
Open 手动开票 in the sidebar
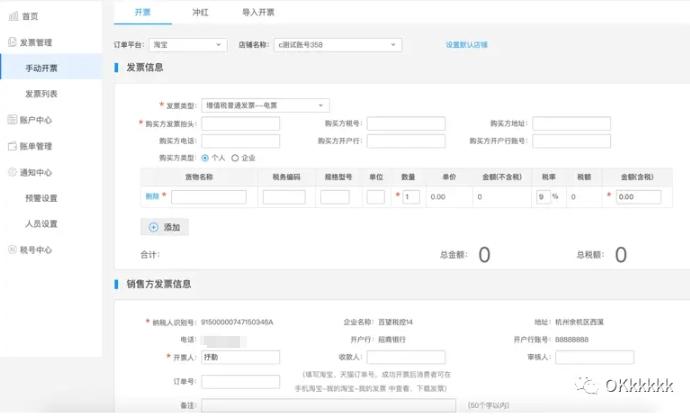(x=51, y=68)
